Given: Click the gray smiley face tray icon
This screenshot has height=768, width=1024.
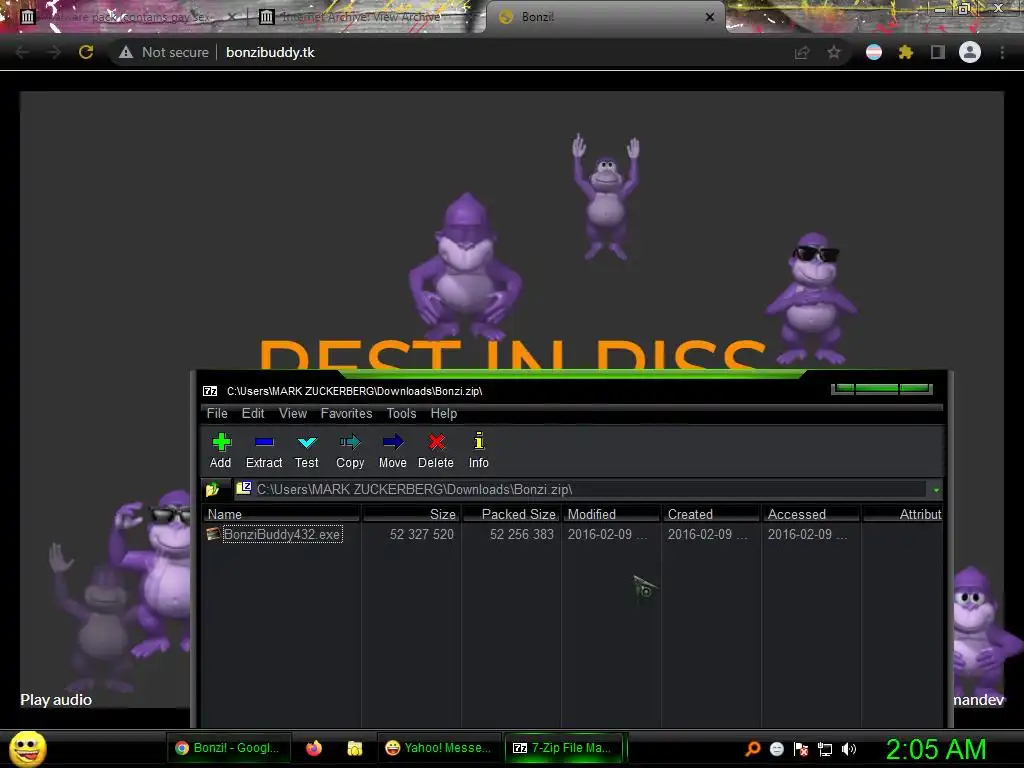Looking at the screenshot, I should click(x=777, y=749).
